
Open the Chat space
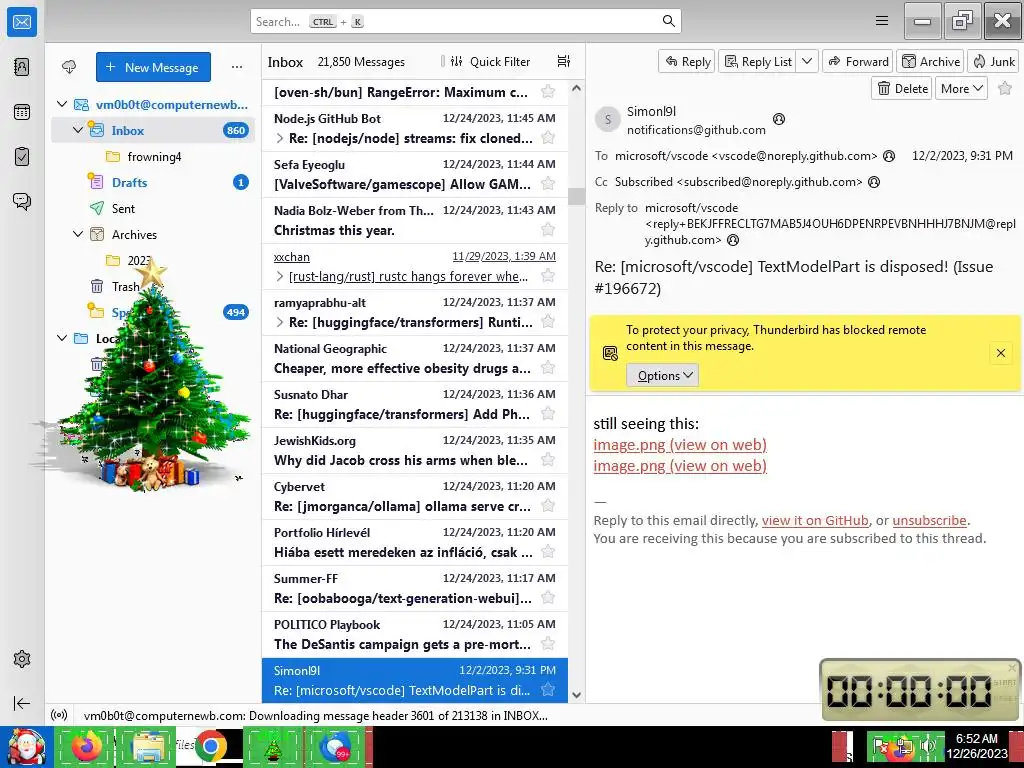(22, 201)
